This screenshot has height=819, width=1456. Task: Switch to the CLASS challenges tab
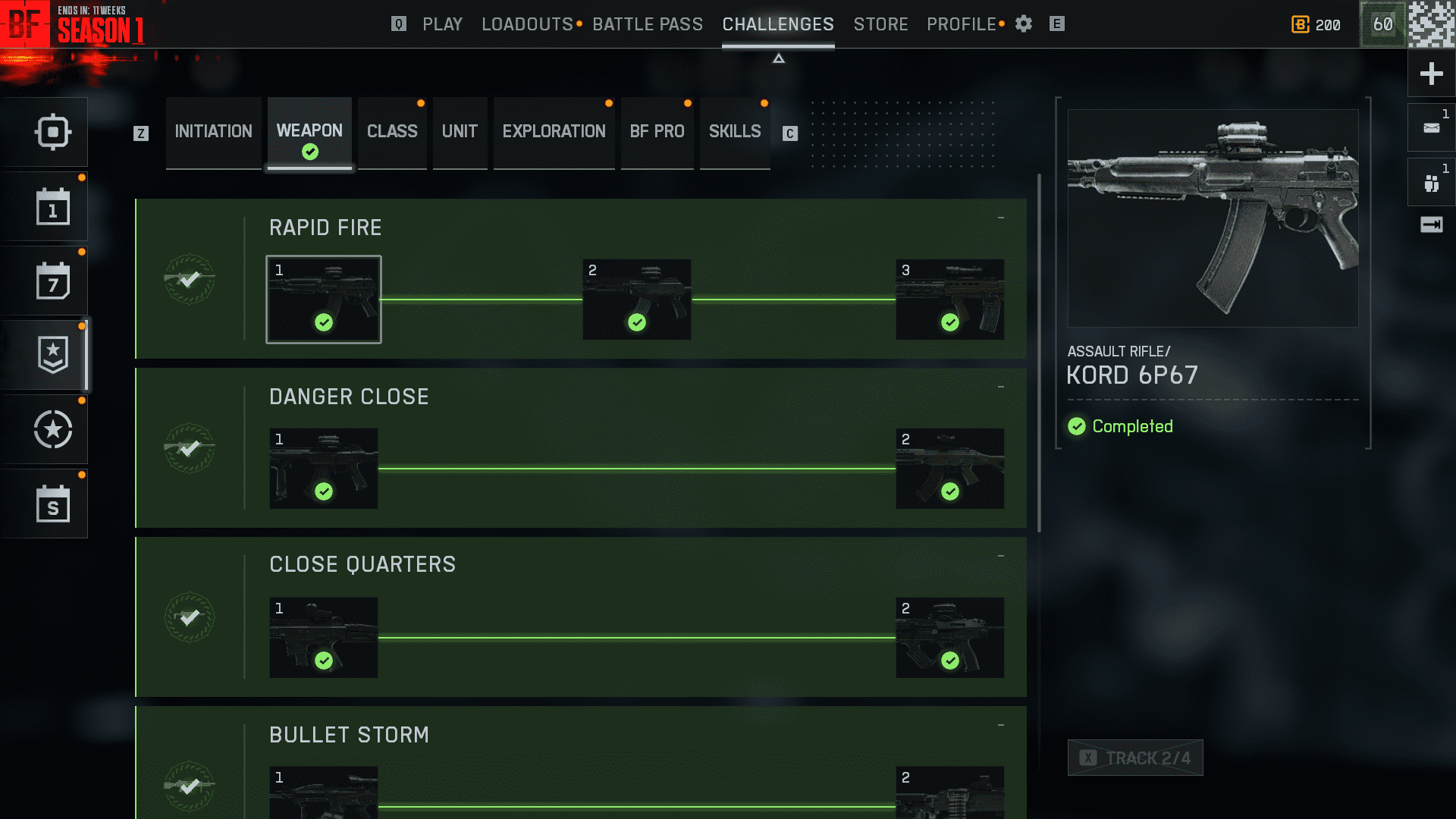(x=392, y=132)
